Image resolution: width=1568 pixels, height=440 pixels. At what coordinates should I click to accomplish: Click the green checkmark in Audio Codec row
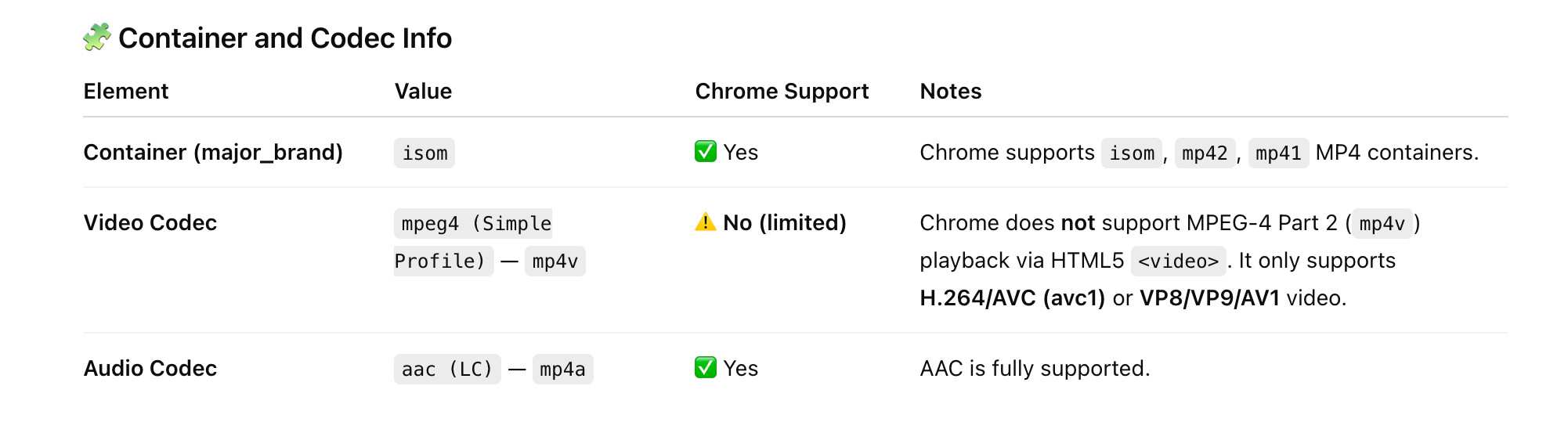pyautogui.click(x=705, y=367)
